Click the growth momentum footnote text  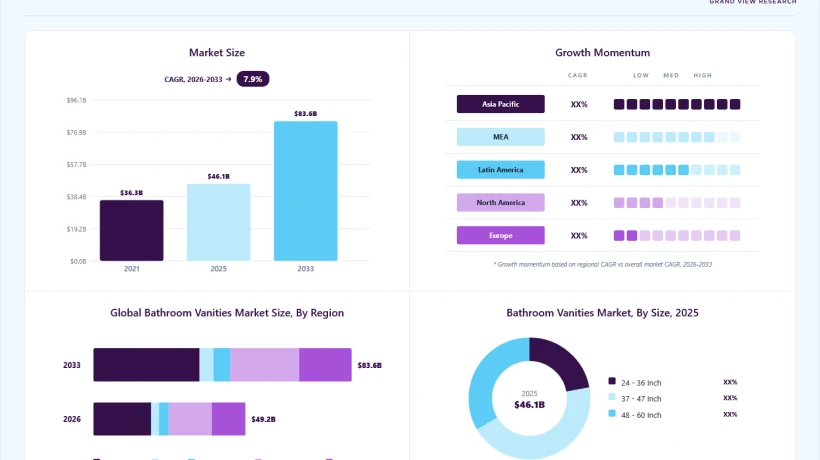[602, 264]
